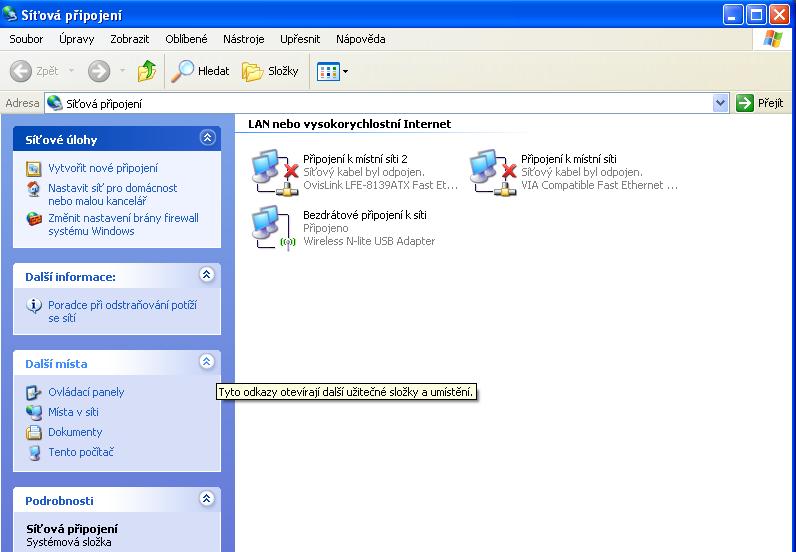Select Připojení k místní síti 2 icon

tap(275, 173)
